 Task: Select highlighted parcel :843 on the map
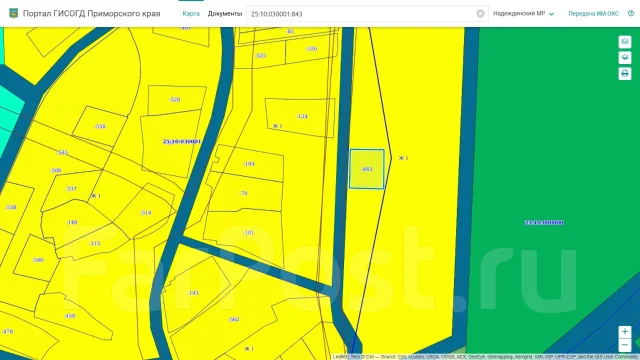(367, 169)
